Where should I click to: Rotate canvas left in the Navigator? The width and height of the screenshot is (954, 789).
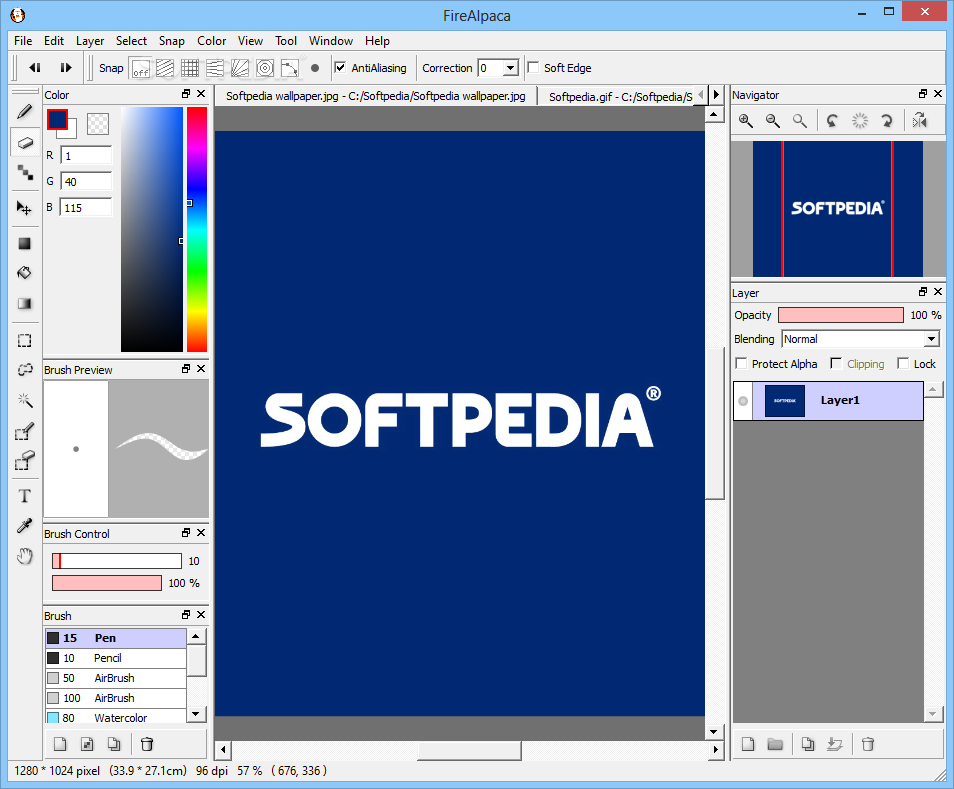pos(832,121)
